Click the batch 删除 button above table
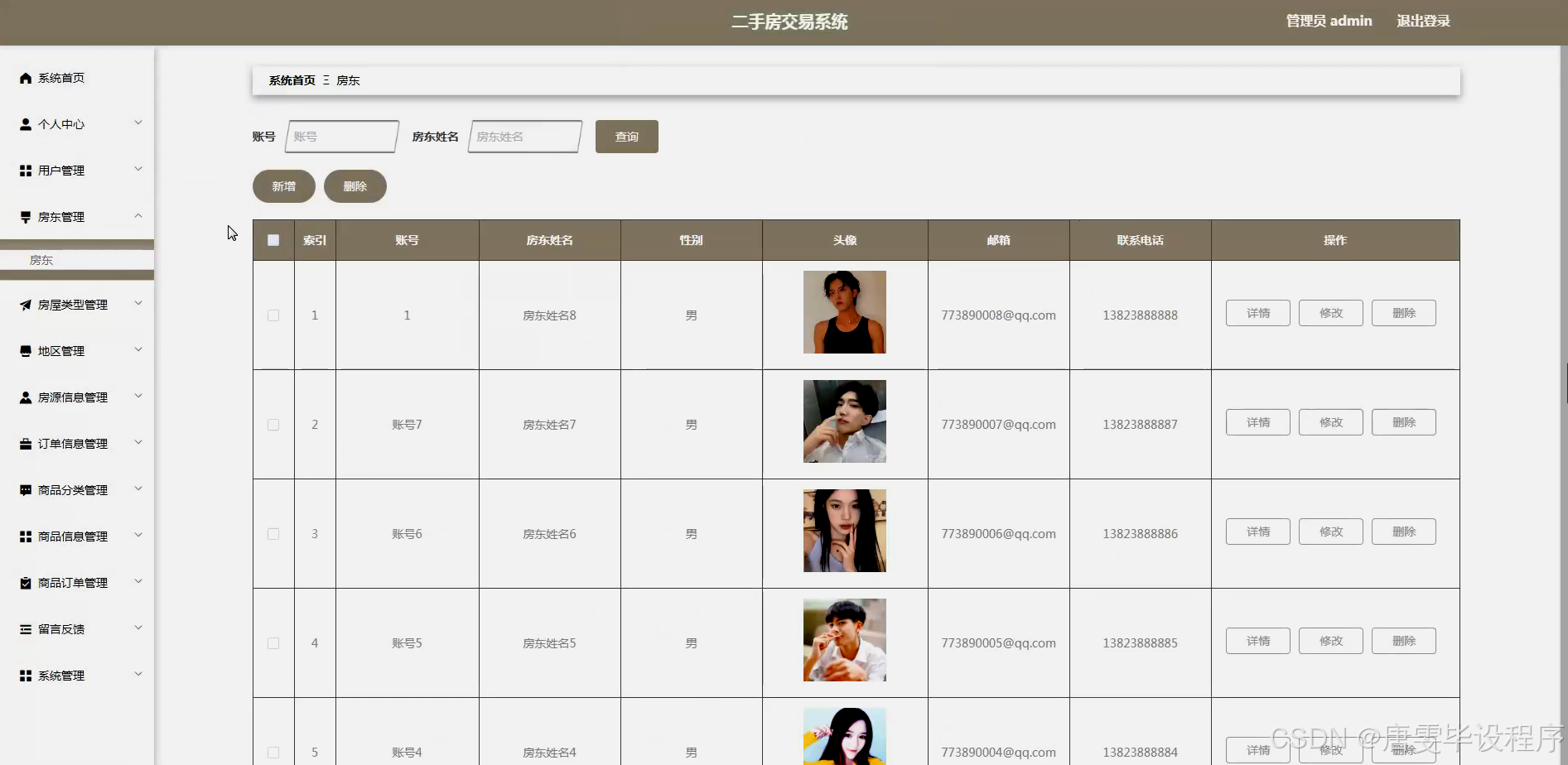The height and width of the screenshot is (765, 1568). [x=355, y=186]
